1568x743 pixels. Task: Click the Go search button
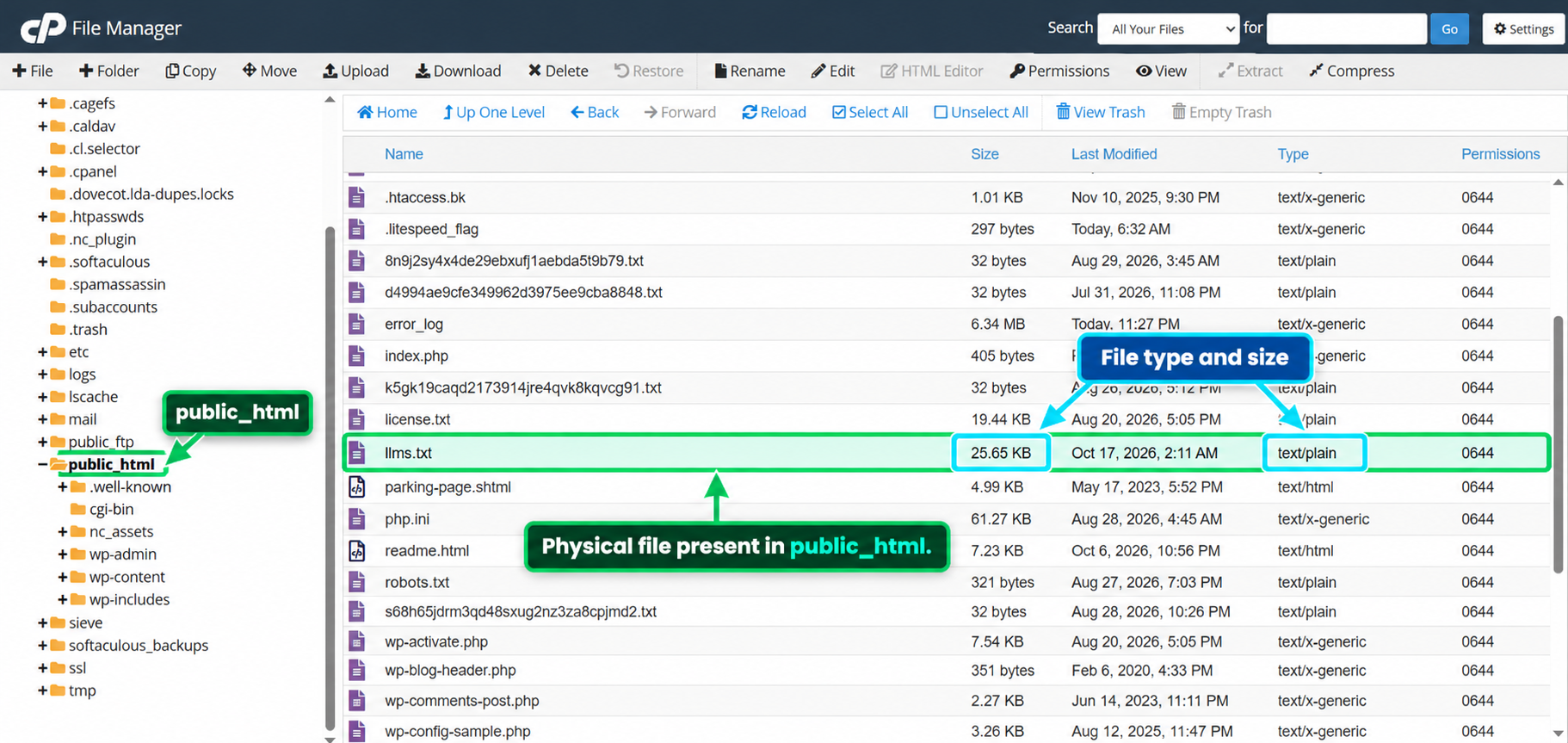tap(1449, 28)
